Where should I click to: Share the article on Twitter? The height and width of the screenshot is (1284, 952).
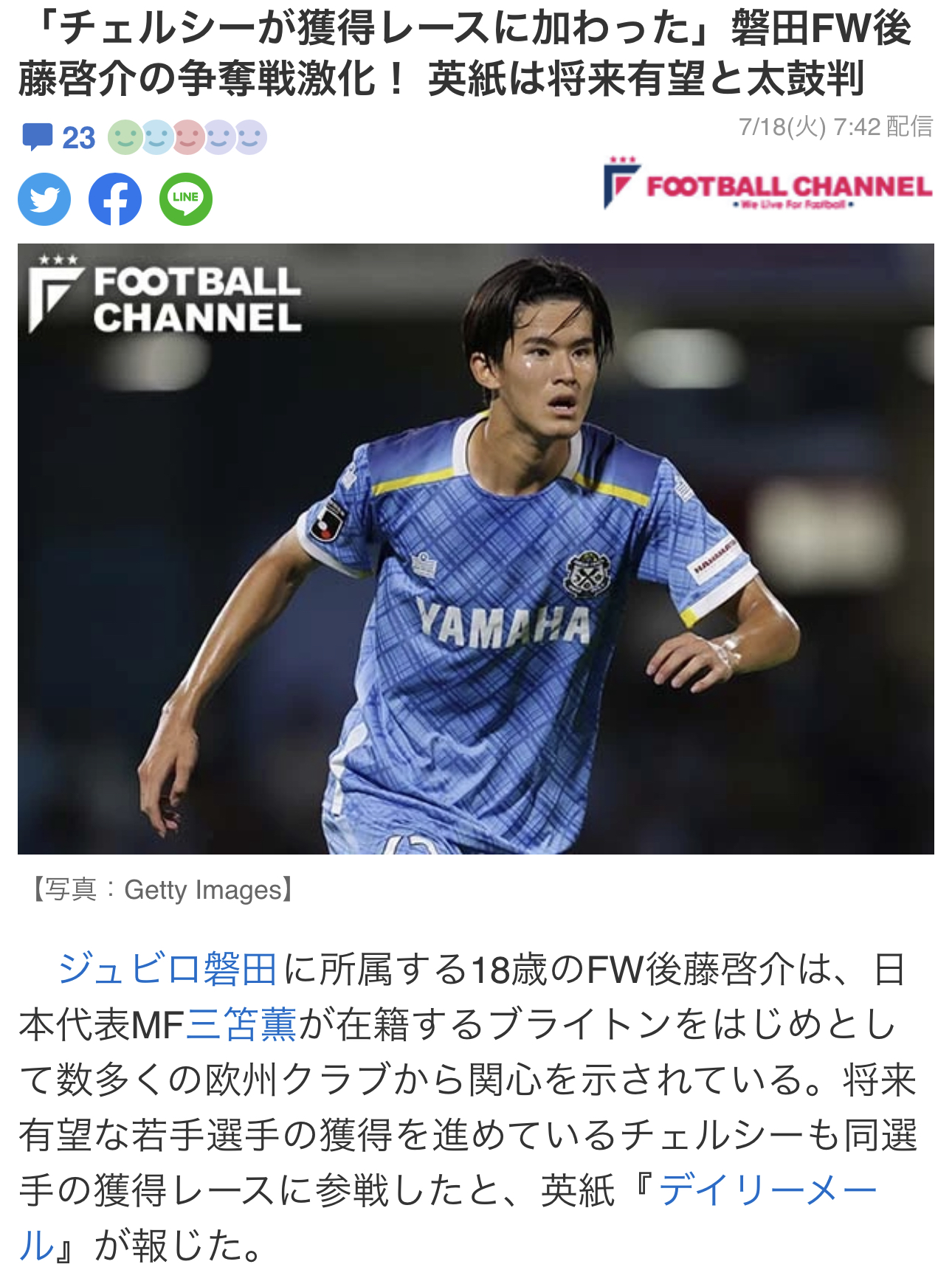coord(44,199)
